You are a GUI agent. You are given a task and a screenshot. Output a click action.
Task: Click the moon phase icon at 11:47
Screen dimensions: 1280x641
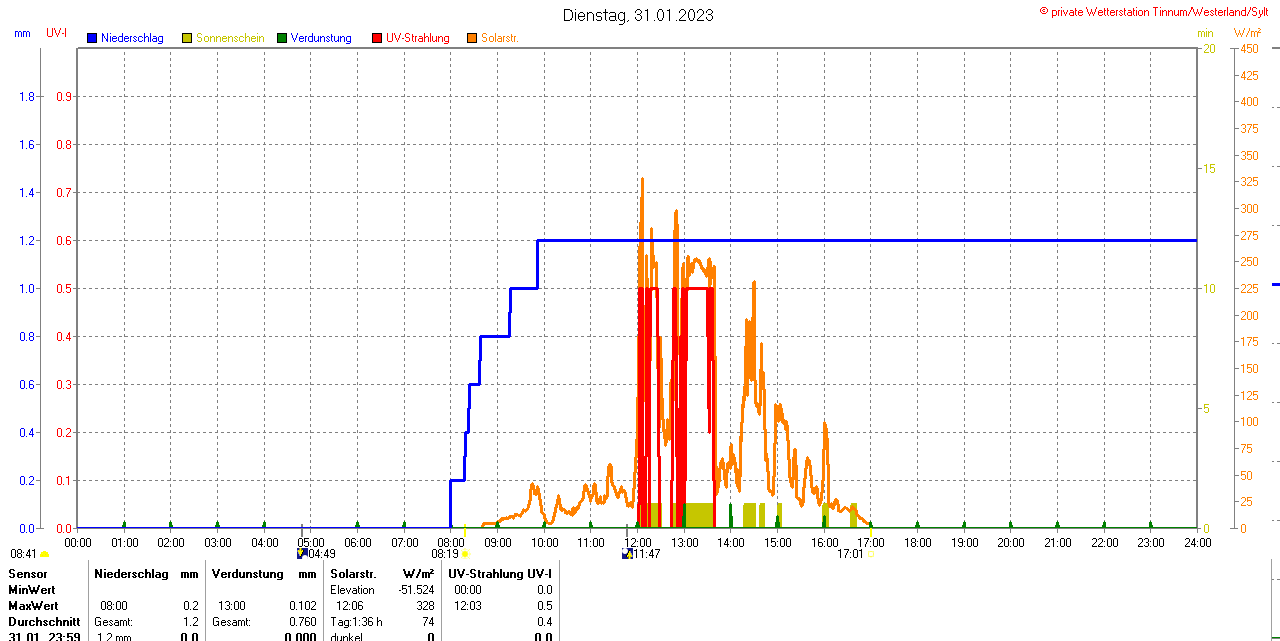point(627,553)
